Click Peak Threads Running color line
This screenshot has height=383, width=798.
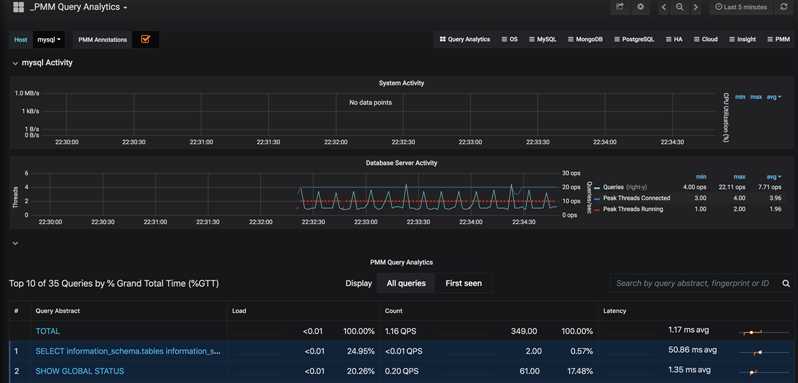[x=597, y=210]
